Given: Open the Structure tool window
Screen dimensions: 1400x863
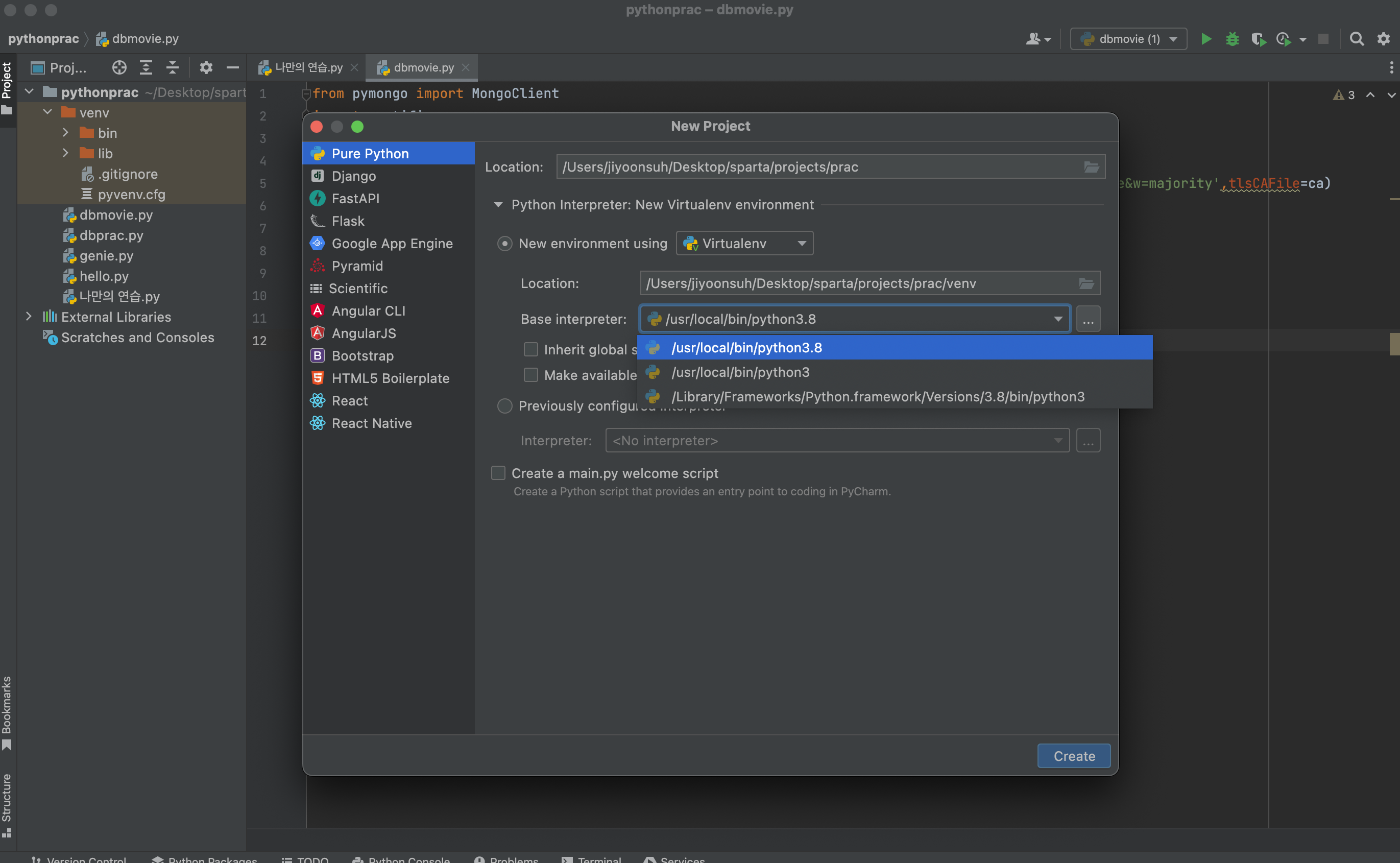Looking at the screenshot, I should (x=7, y=805).
